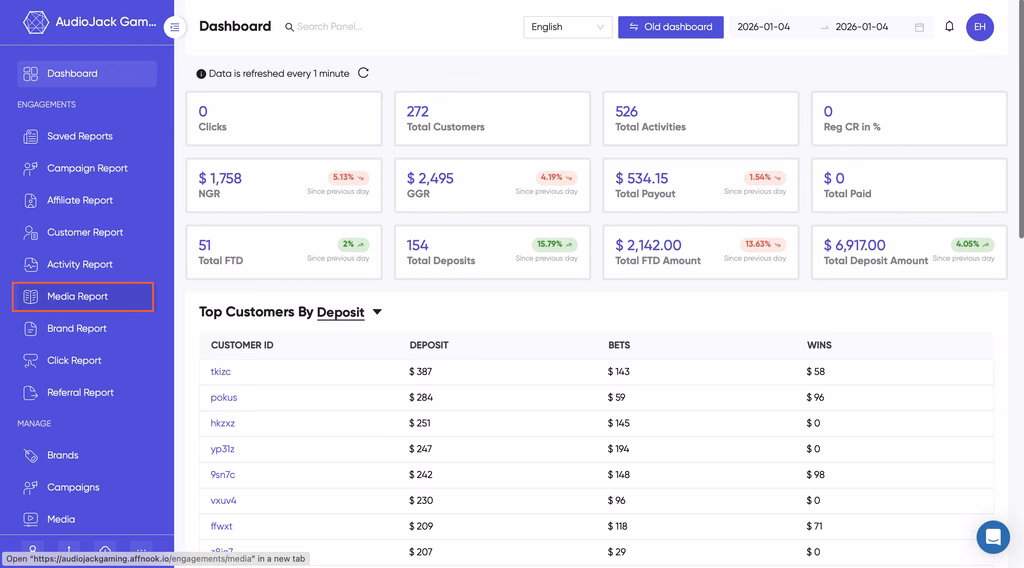Open customer tkizc
Viewport: 1024px width, 568px height.
220,371
